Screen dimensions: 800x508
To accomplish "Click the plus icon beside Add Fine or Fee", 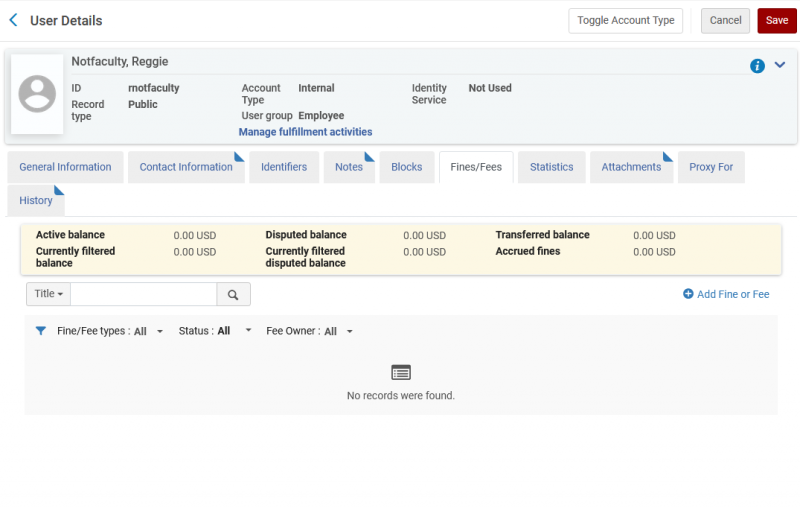I will (688, 294).
